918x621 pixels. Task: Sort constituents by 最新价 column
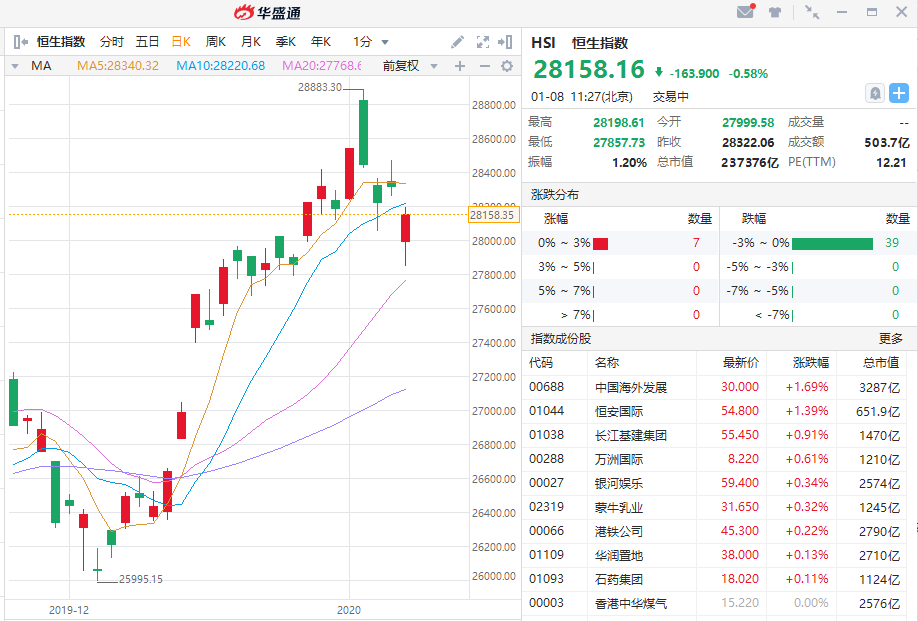741,362
